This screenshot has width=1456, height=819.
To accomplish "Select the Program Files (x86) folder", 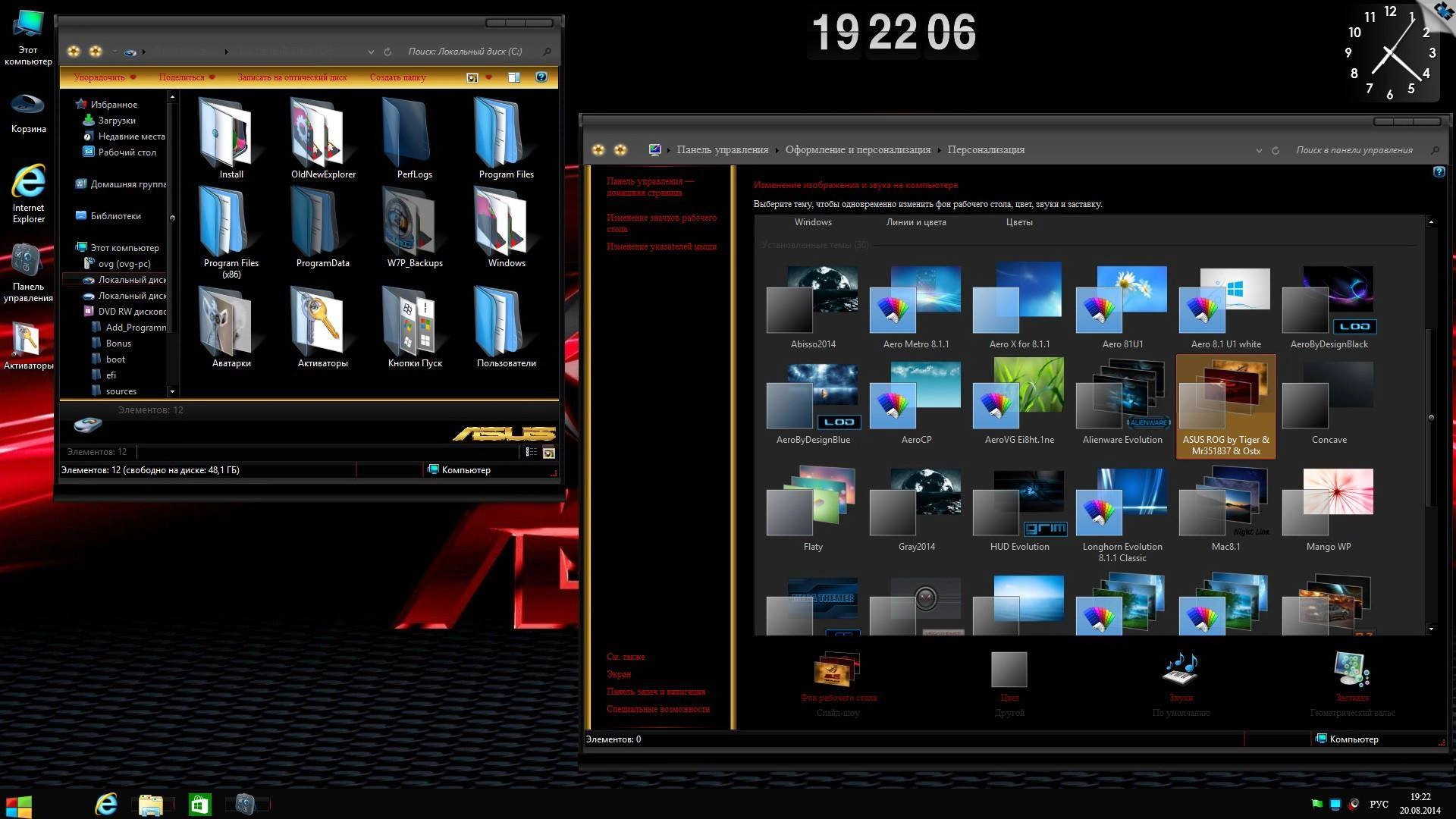I will [x=231, y=232].
